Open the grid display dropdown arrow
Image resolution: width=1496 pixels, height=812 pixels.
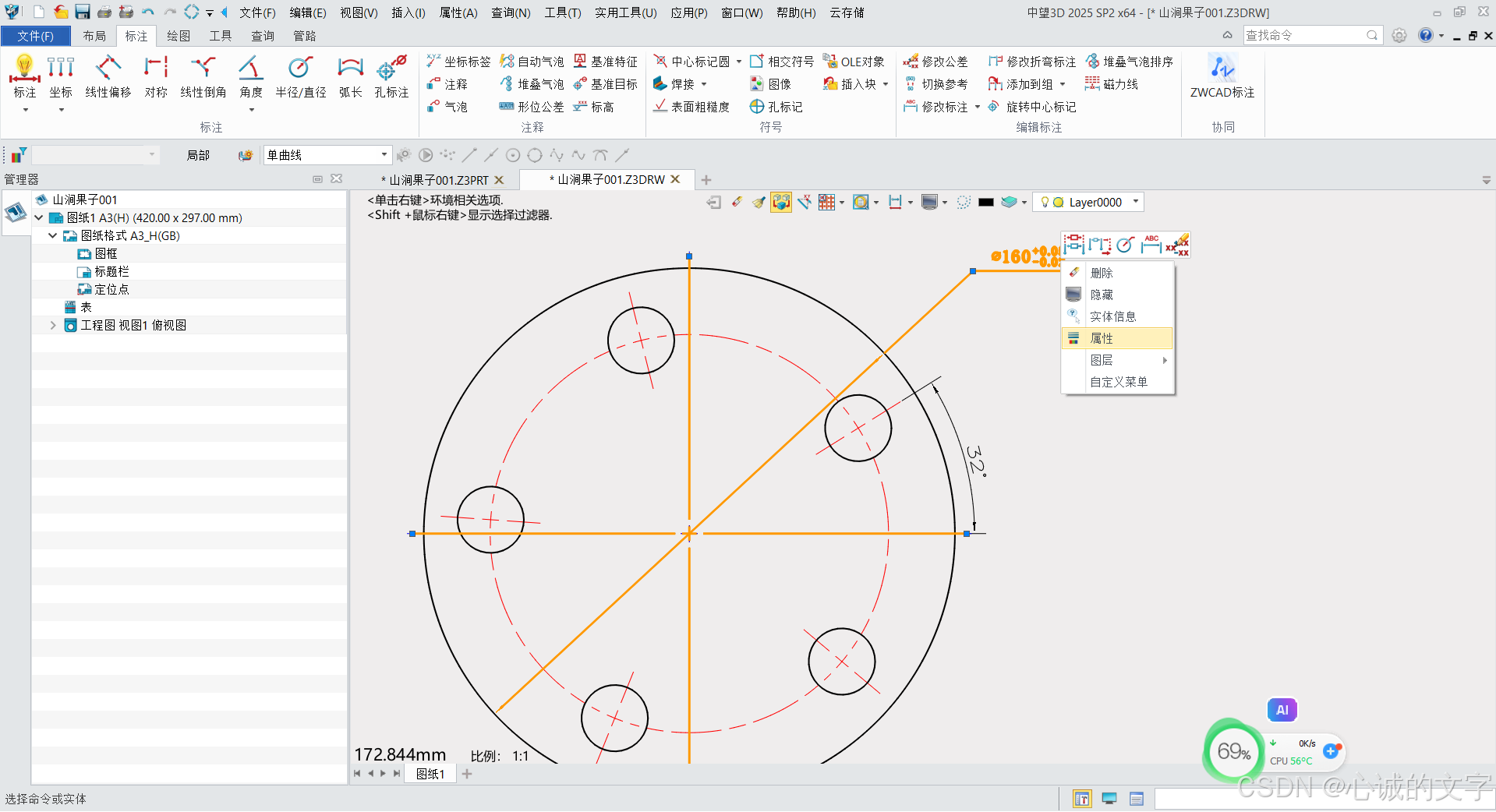842,203
